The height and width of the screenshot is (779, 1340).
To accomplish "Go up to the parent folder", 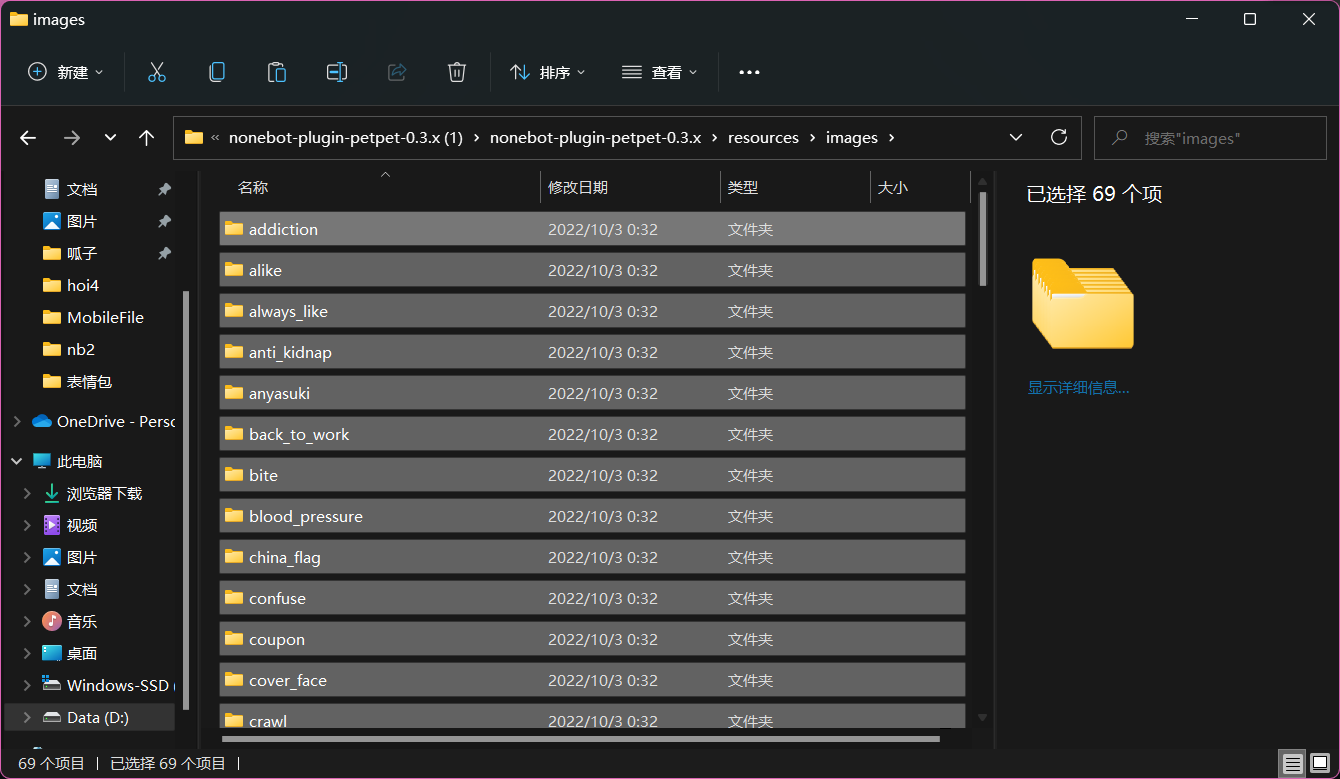I will coord(146,137).
